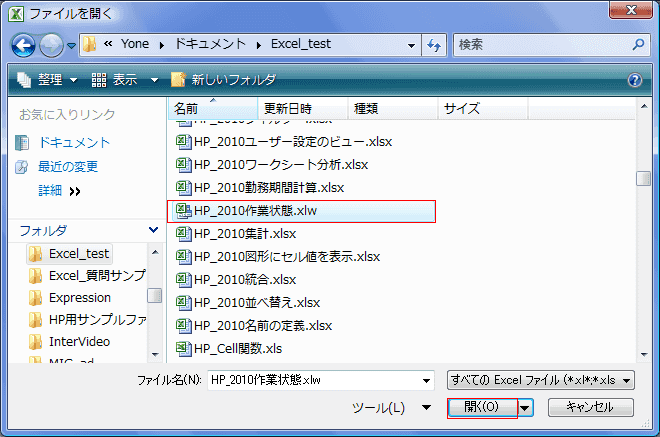Select InterVideo folder in tree
660x437 pixels.
(x=69, y=341)
